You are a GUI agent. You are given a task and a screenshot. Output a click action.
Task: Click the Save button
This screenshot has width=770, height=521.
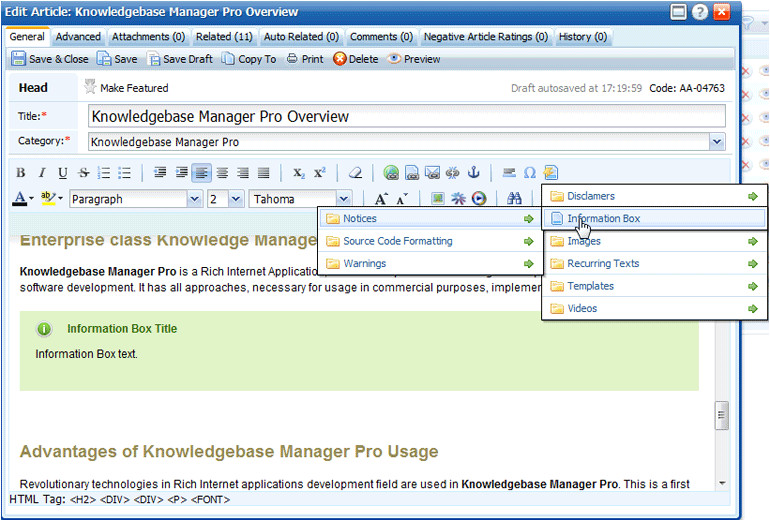click(117, 59)
